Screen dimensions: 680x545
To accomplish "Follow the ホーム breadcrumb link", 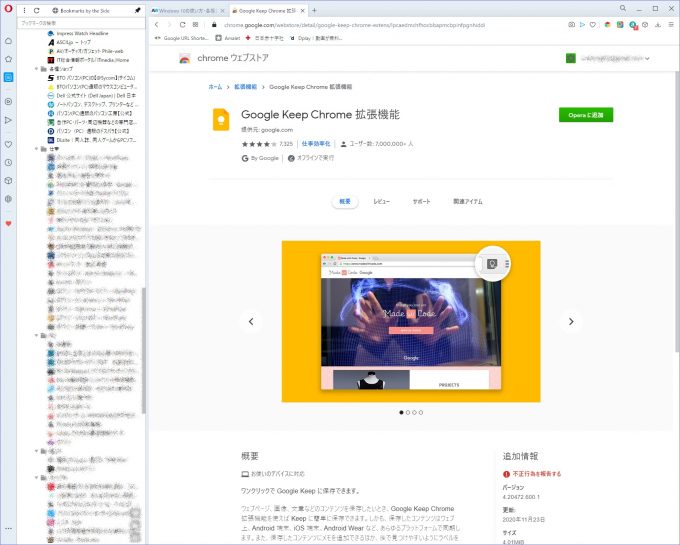I will point(215,87).
